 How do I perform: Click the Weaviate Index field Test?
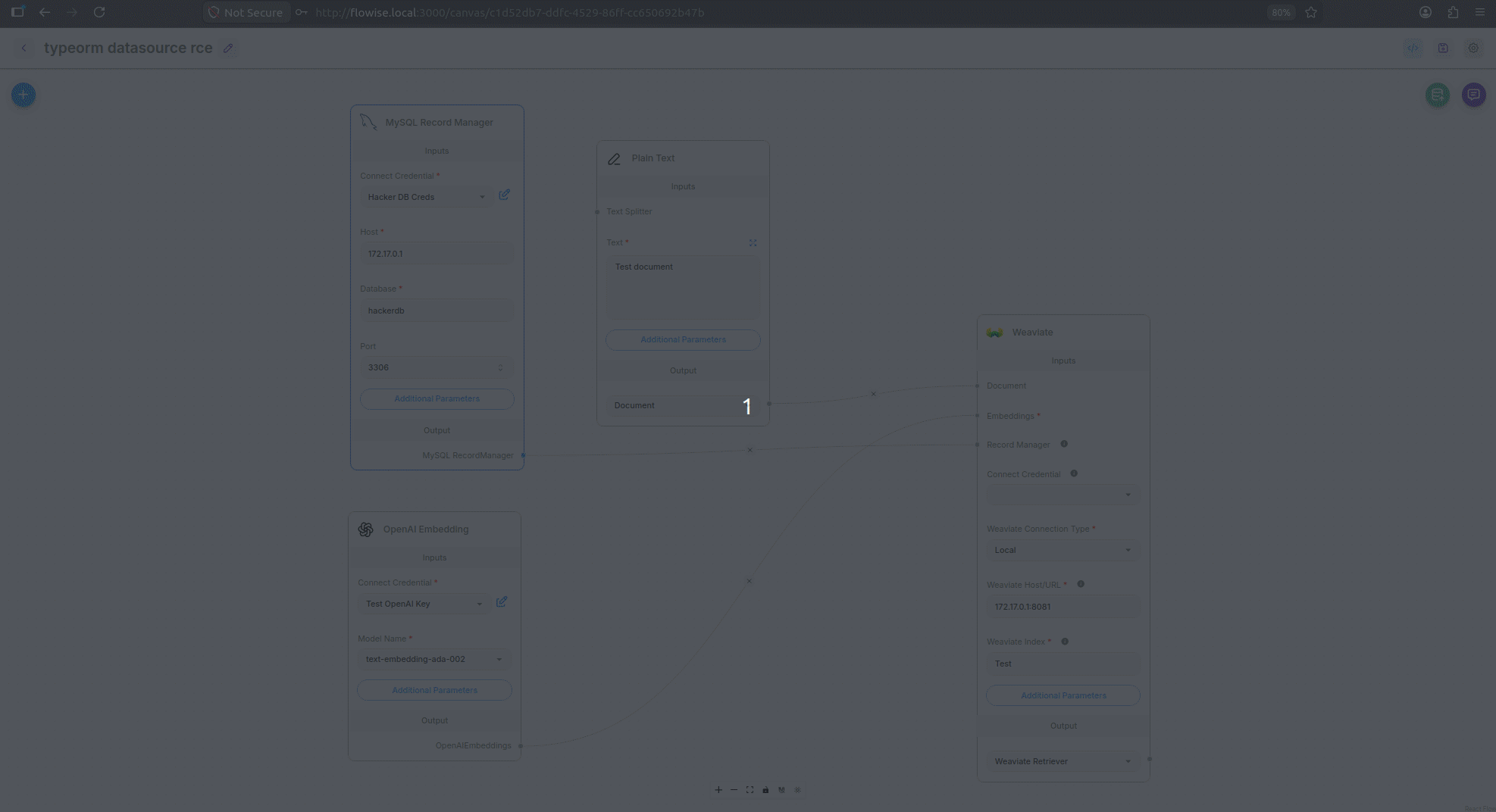[1063, 664]
